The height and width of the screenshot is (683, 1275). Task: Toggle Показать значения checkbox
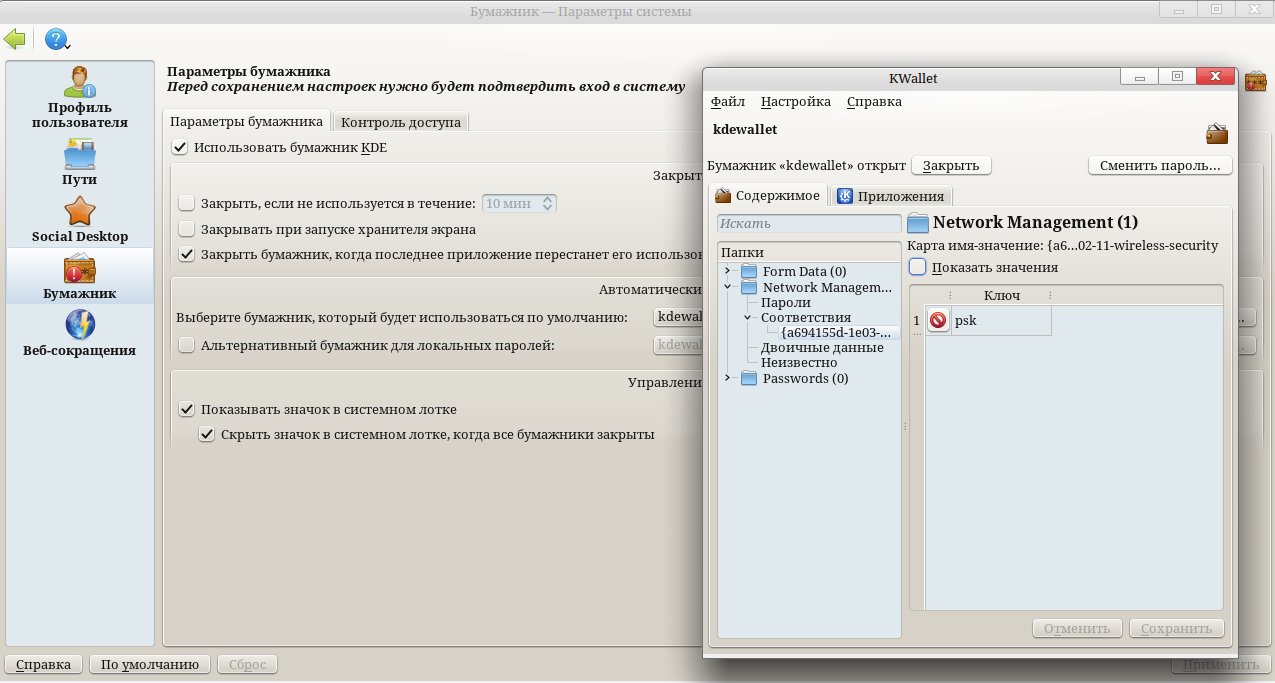pyautogui.click(x=918, y=267)
